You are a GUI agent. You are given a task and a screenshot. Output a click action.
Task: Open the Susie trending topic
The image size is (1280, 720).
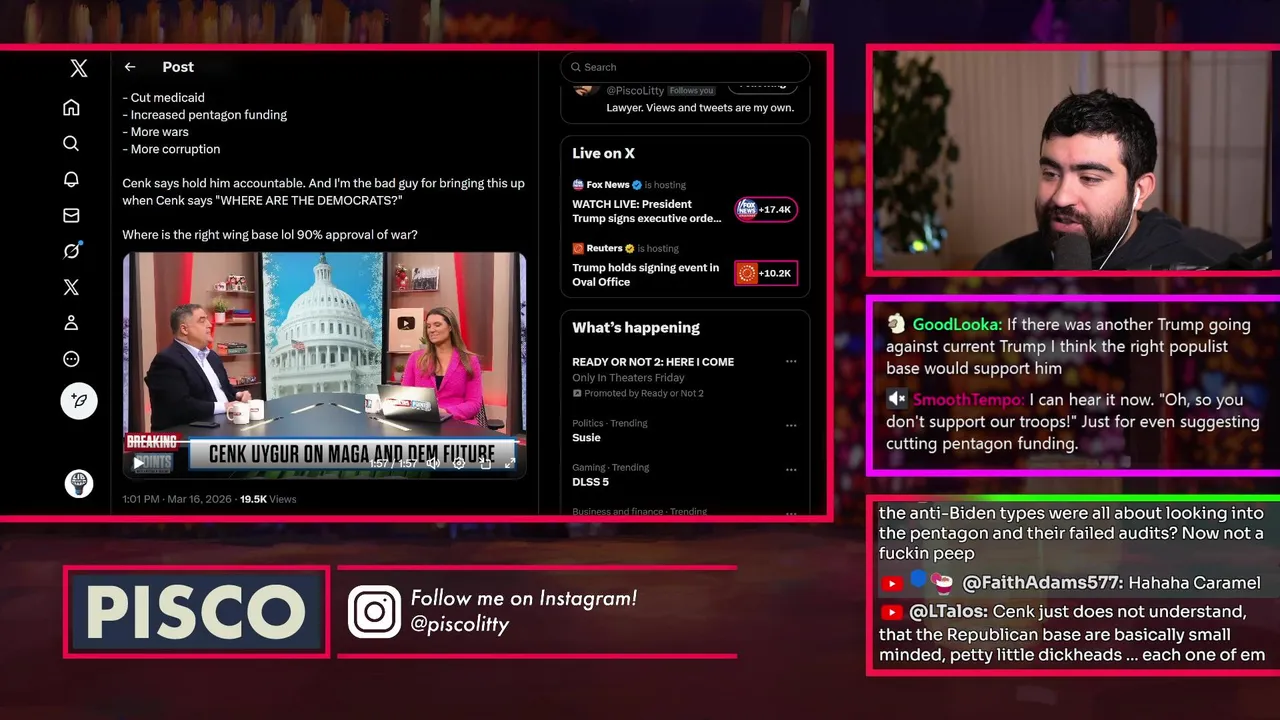[x=586, y=438]
